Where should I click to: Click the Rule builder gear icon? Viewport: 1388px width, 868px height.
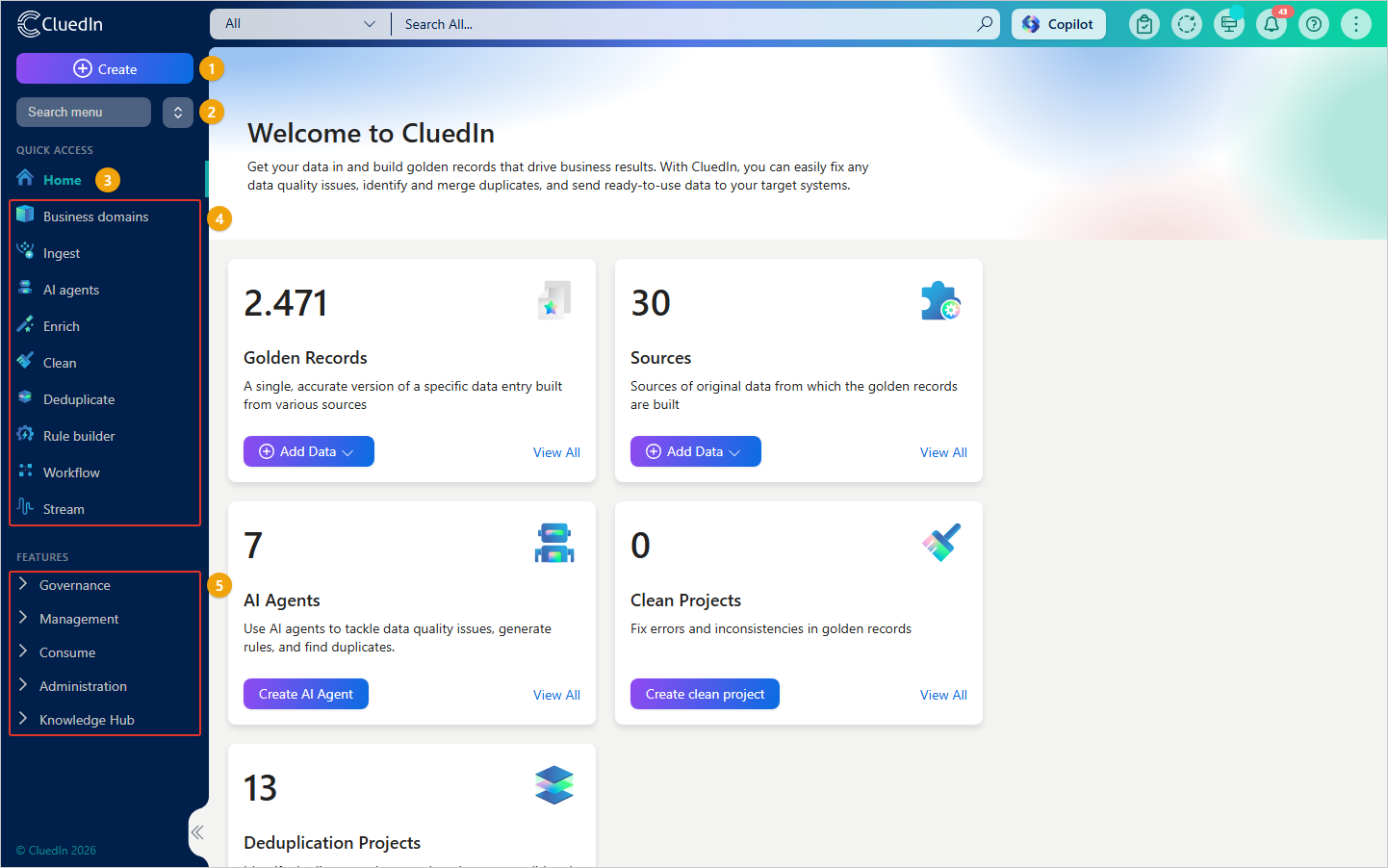click(25, 434)
